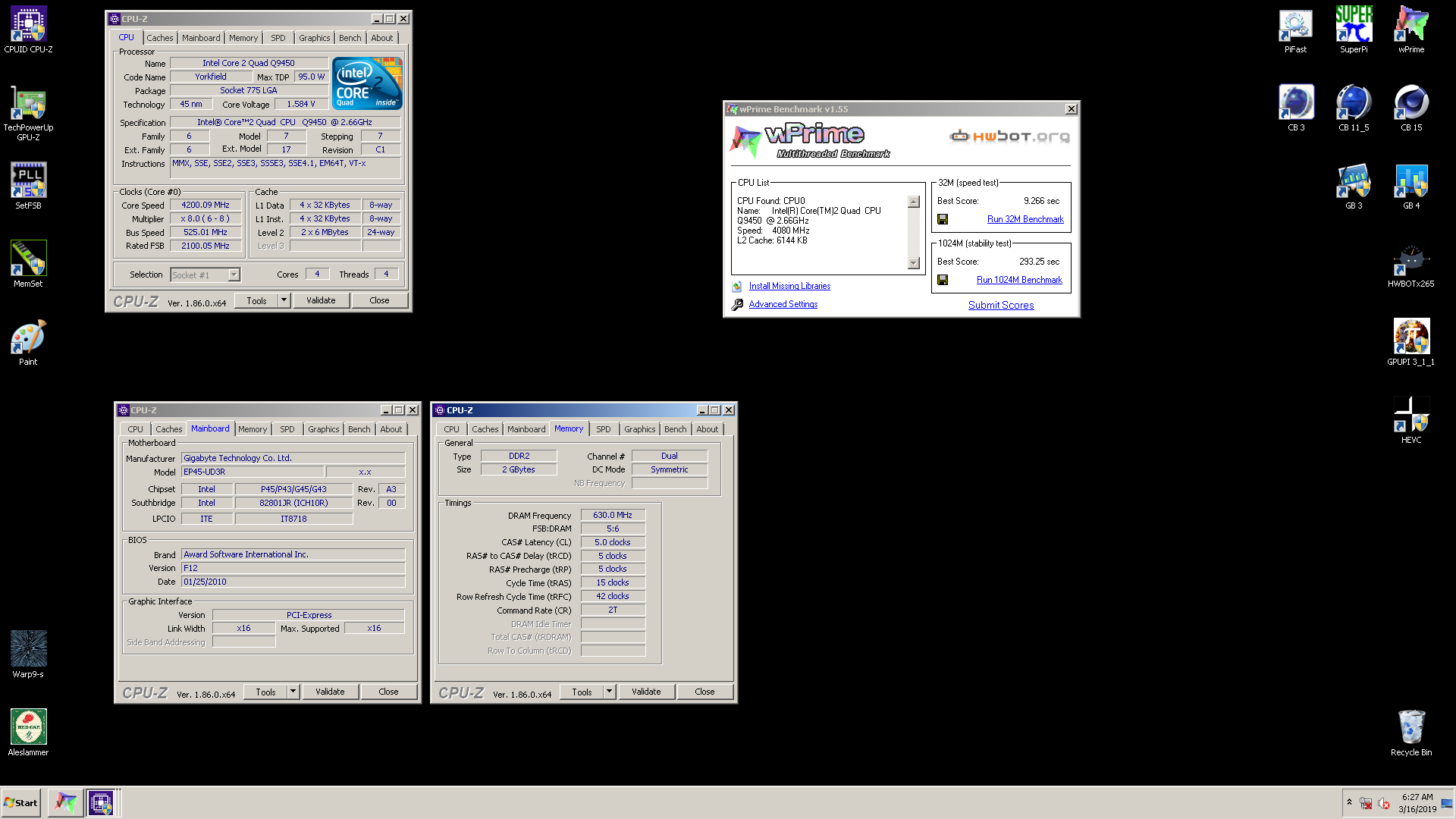Launch GB 4 Geekbench shortcut
Image resolution: width=1456 pixels, height=819 pixels.
1411,187
